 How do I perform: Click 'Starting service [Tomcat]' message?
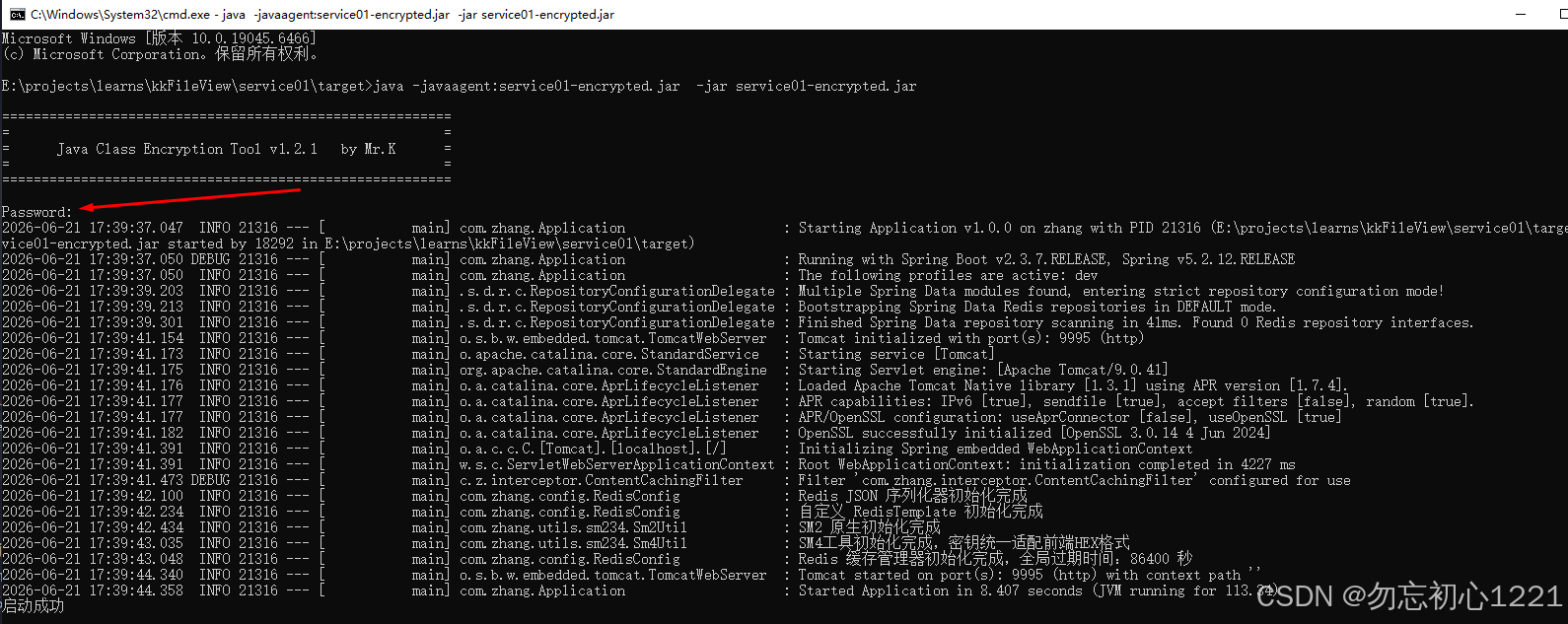(896, 354)
